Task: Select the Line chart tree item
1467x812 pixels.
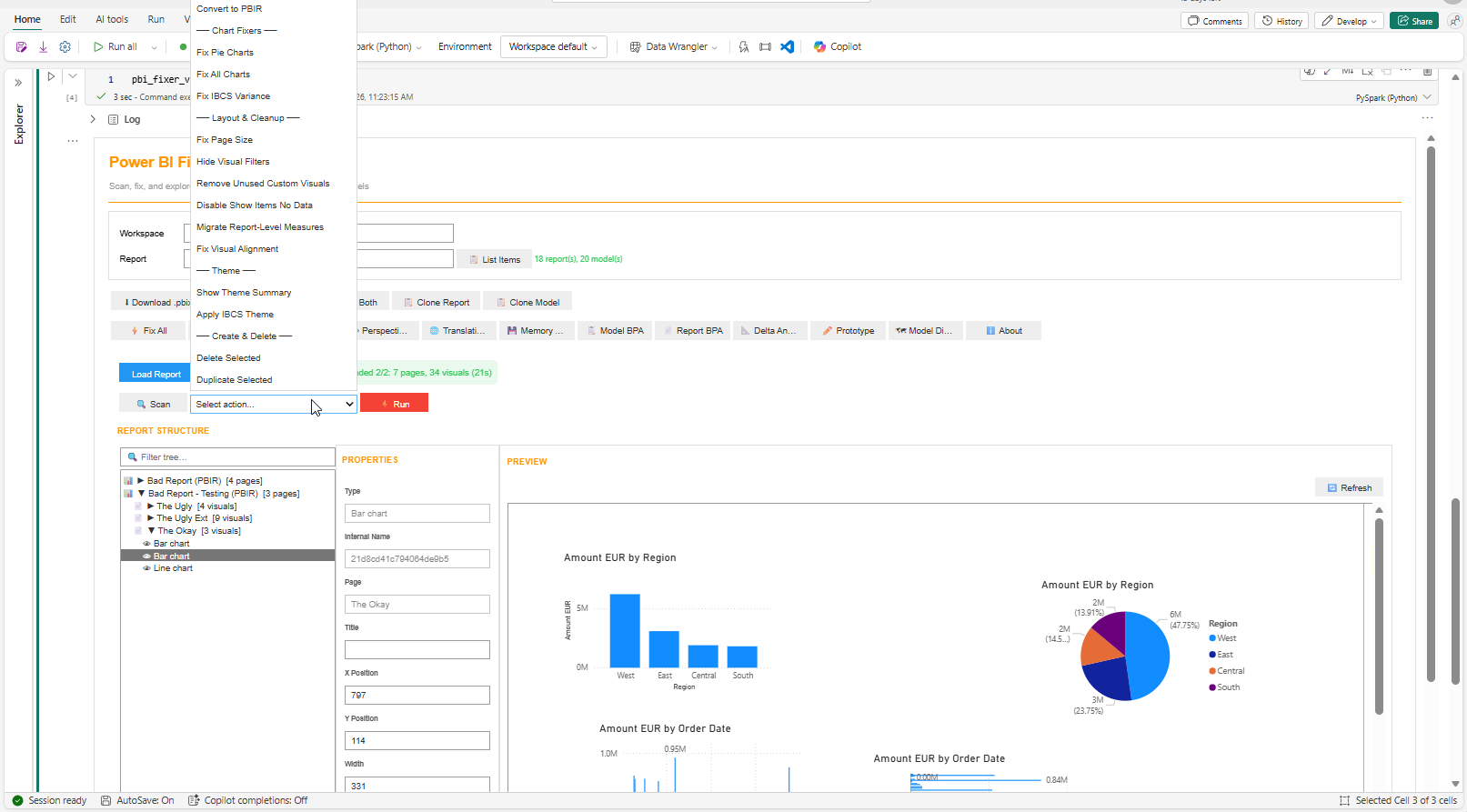Action: [x=173, y=568]
